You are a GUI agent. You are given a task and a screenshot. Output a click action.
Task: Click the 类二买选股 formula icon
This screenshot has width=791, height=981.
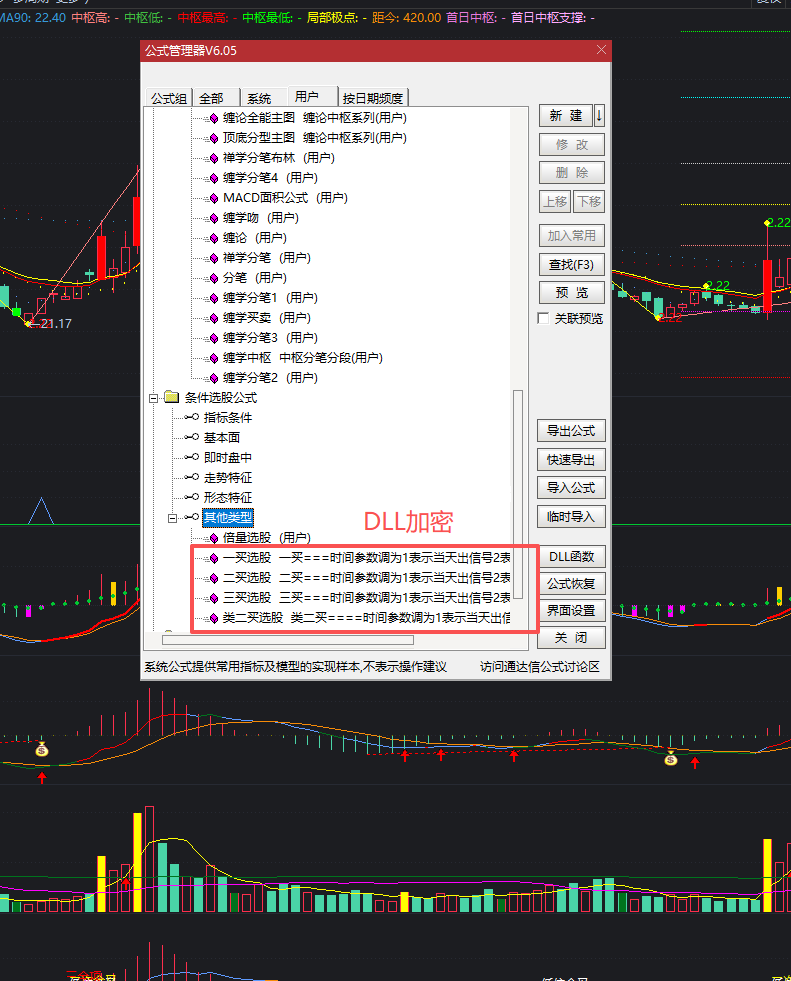point(213,618)
